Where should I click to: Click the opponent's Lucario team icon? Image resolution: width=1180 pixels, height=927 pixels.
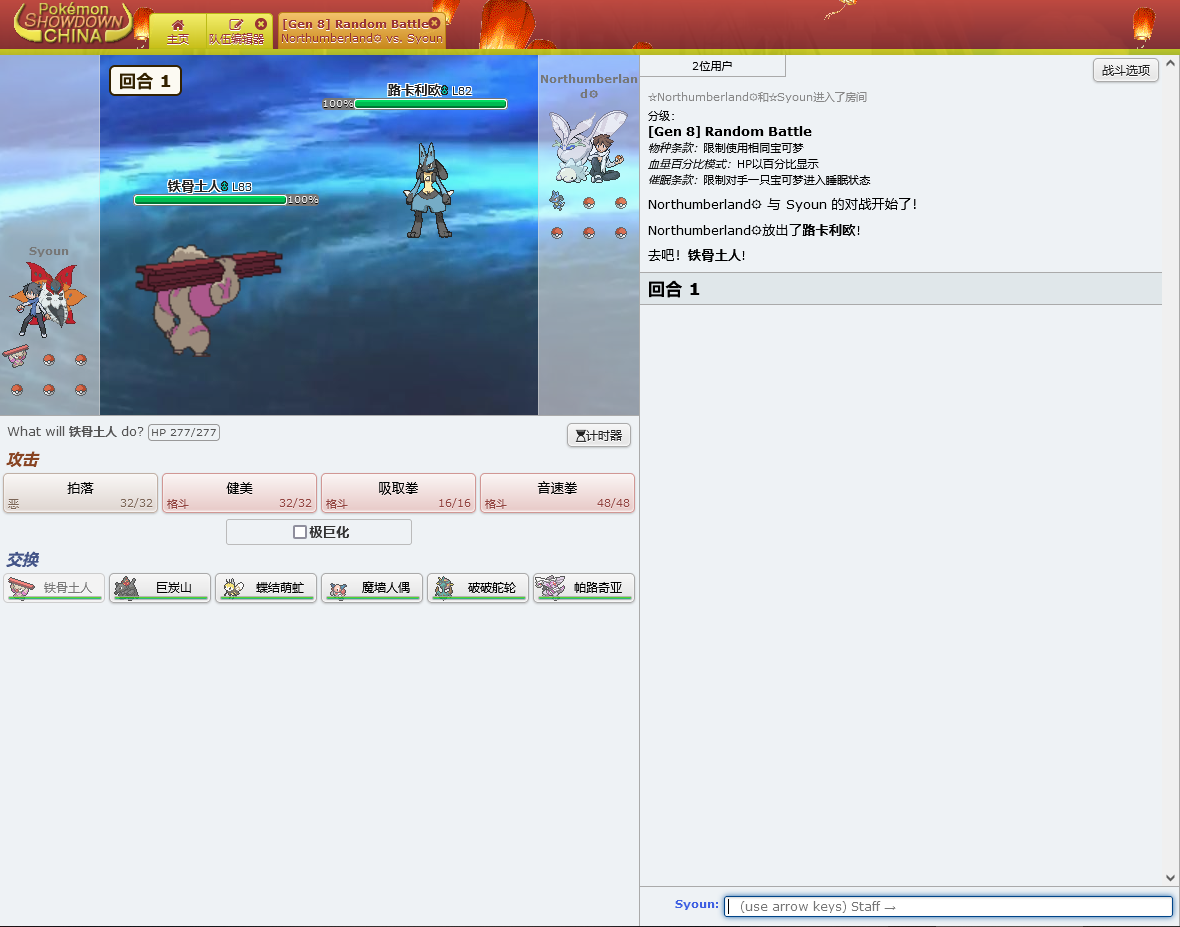coord(557,202)
